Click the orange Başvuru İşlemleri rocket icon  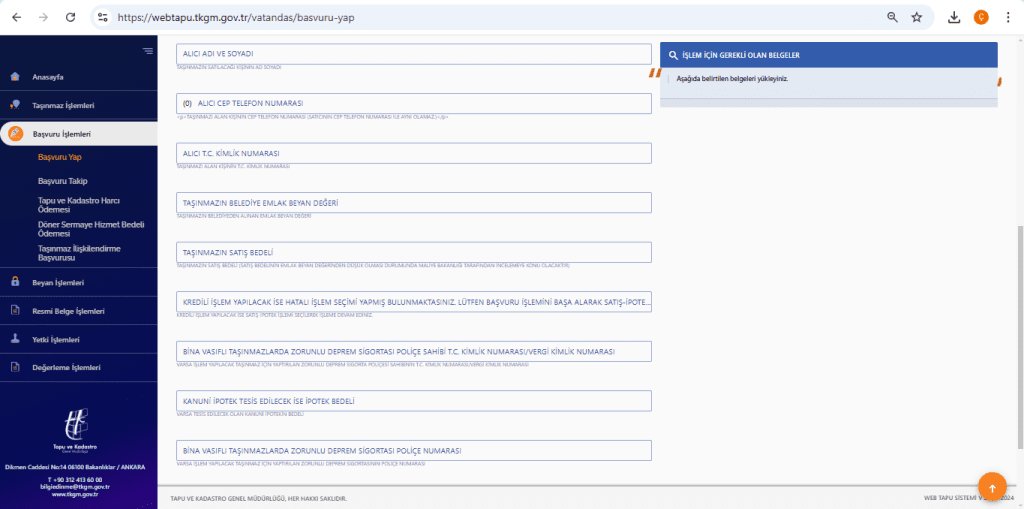click(15, 134)
